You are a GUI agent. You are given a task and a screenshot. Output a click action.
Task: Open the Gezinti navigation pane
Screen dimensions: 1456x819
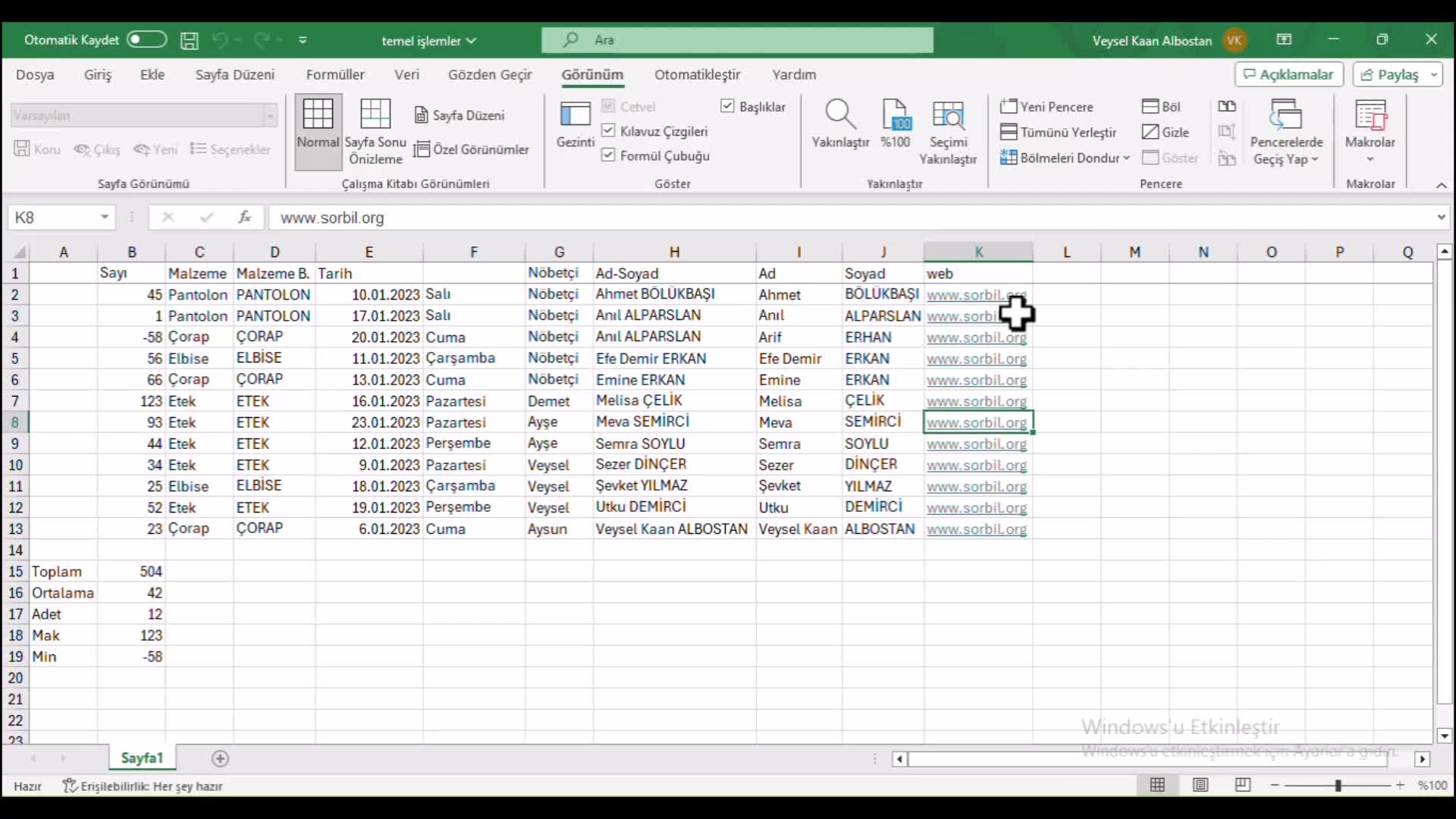[x=575, y=125]
